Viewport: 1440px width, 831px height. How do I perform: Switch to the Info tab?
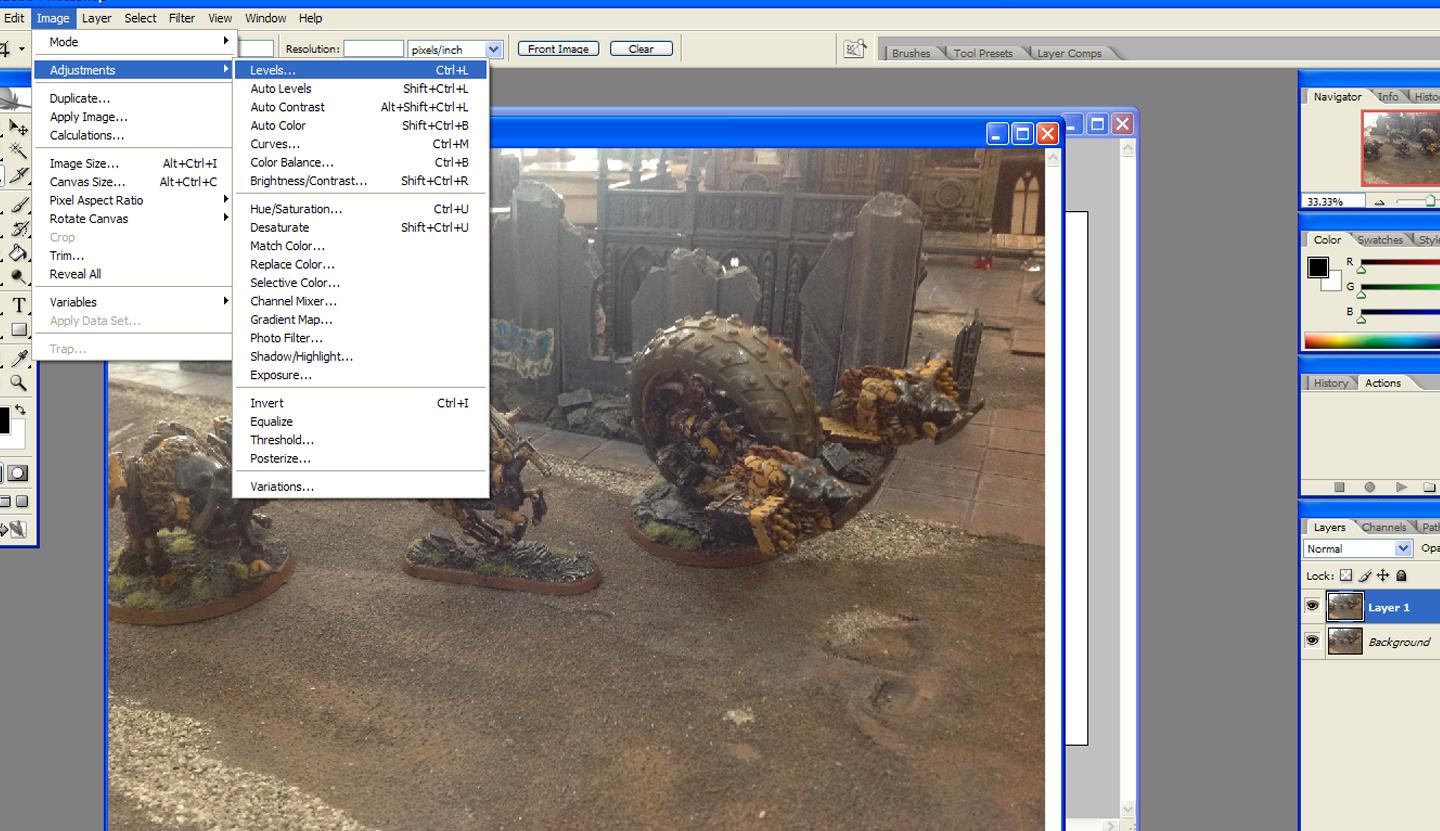pos(1388,97)
